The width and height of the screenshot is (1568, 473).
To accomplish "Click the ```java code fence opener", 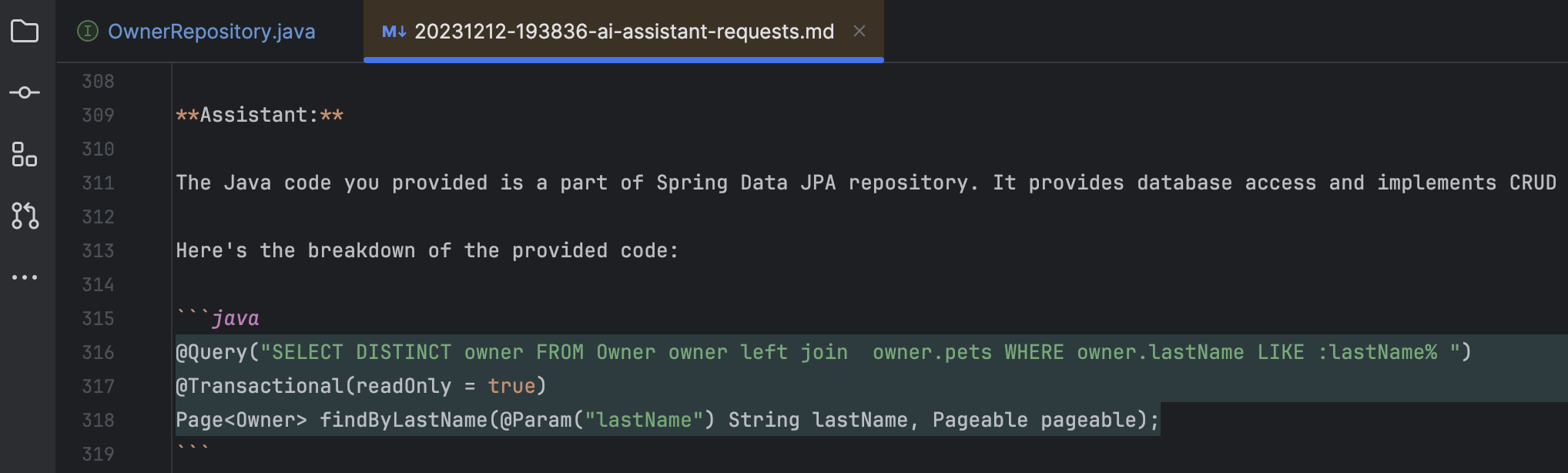I will 217,317.
